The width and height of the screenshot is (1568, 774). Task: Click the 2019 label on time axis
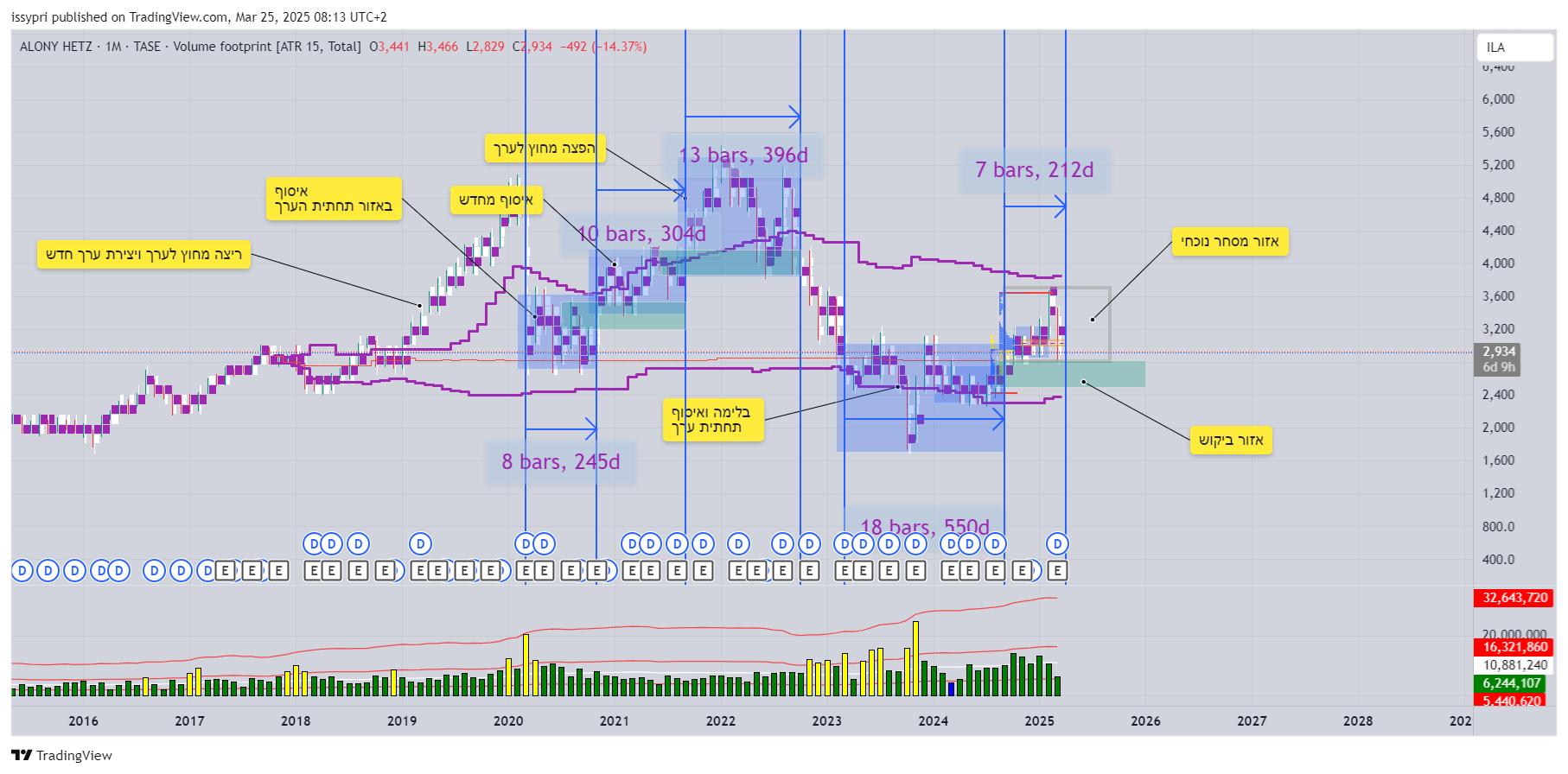click(402, 721)
